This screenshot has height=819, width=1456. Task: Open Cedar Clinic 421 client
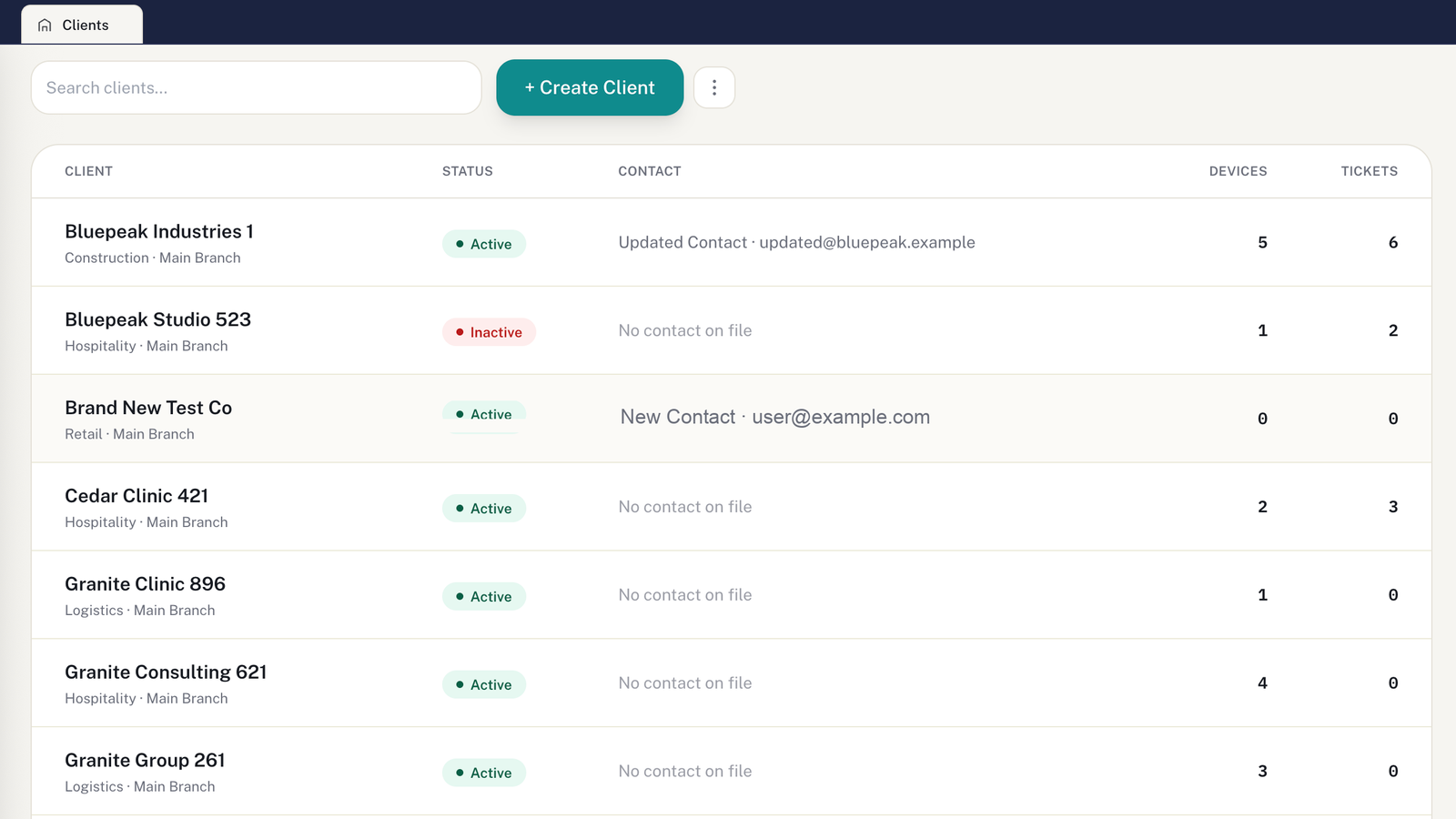point(136,496)
